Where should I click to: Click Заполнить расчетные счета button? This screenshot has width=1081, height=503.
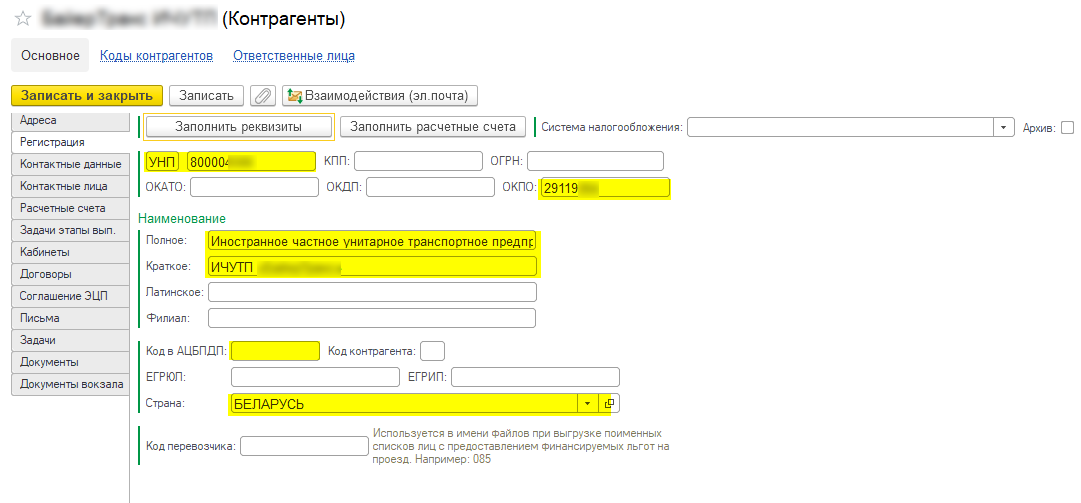433,127
